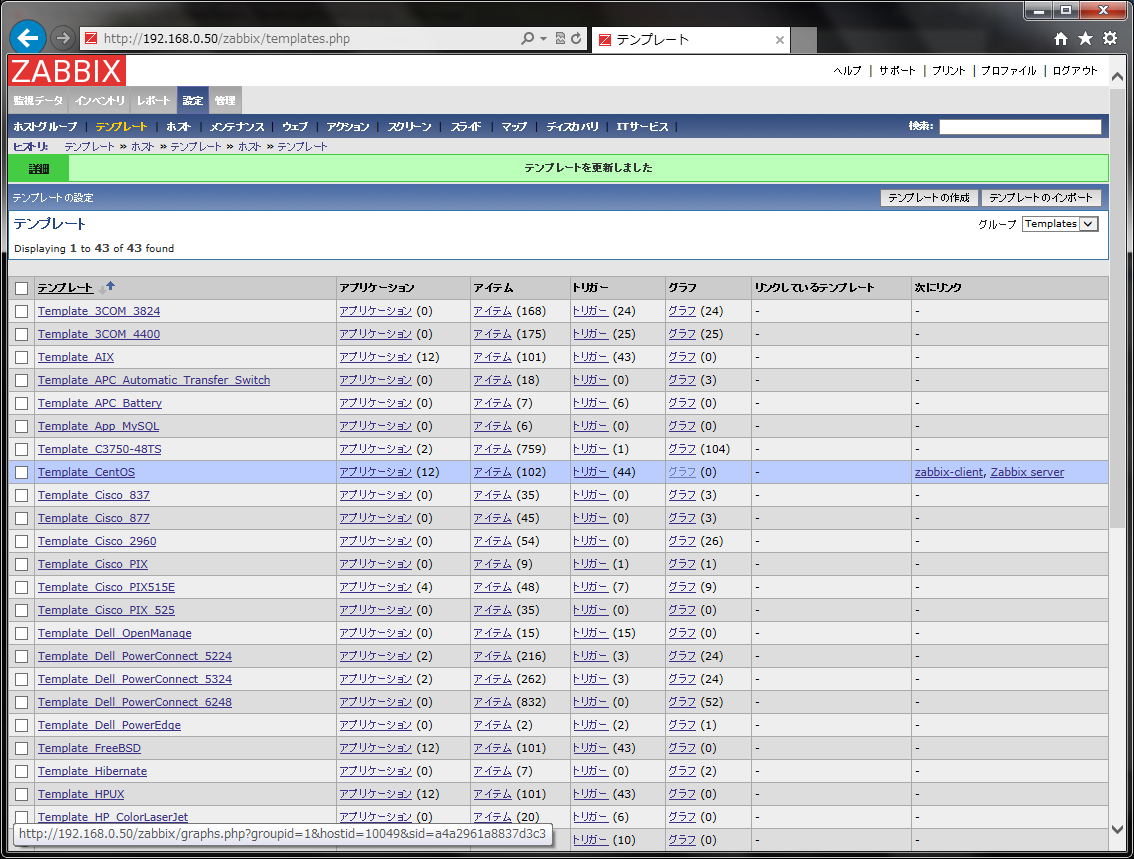Click the magnifier search icon in address bar
Screen dimensions: 1134x859
527,39
